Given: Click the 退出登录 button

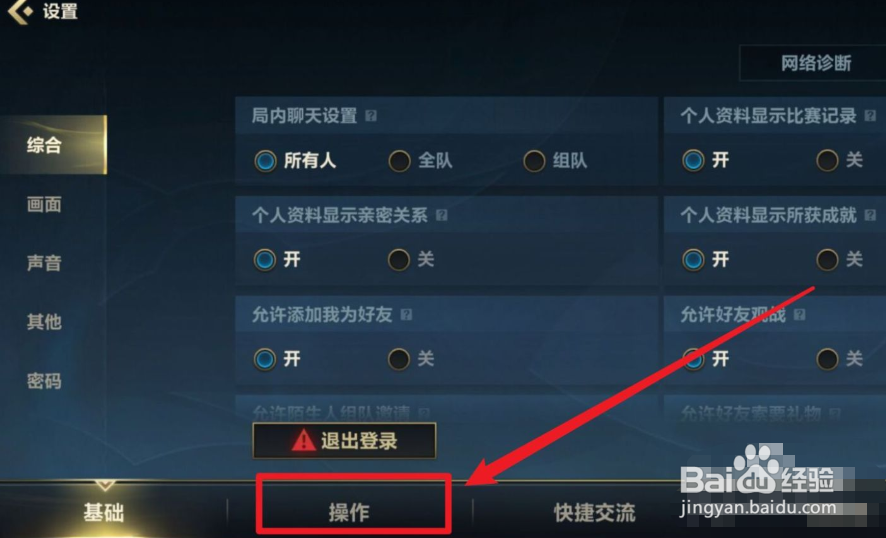Looking at the screenshot, I should click(x=344, y=440).
